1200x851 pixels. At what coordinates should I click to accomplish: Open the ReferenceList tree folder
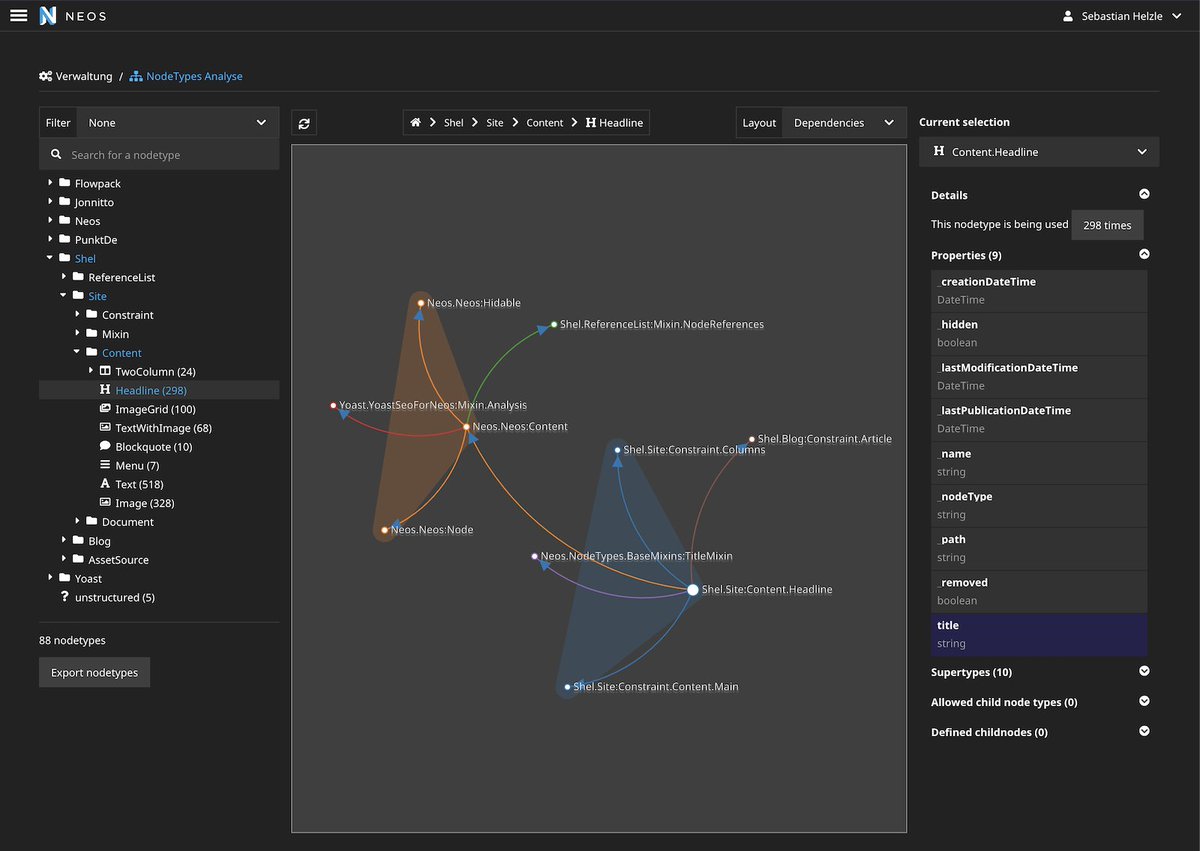[122, 277]
